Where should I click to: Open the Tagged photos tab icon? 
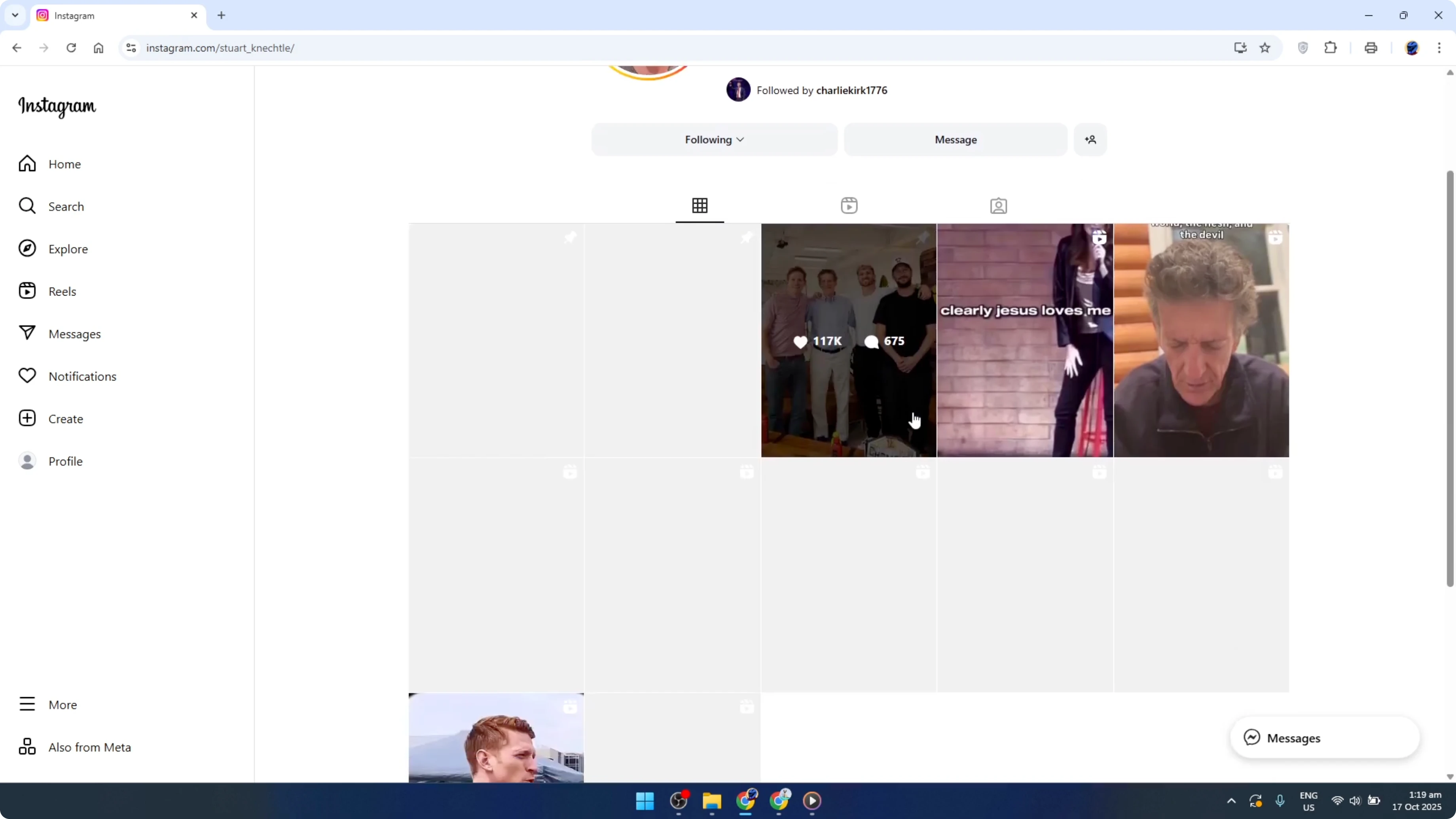pos(998,206)
